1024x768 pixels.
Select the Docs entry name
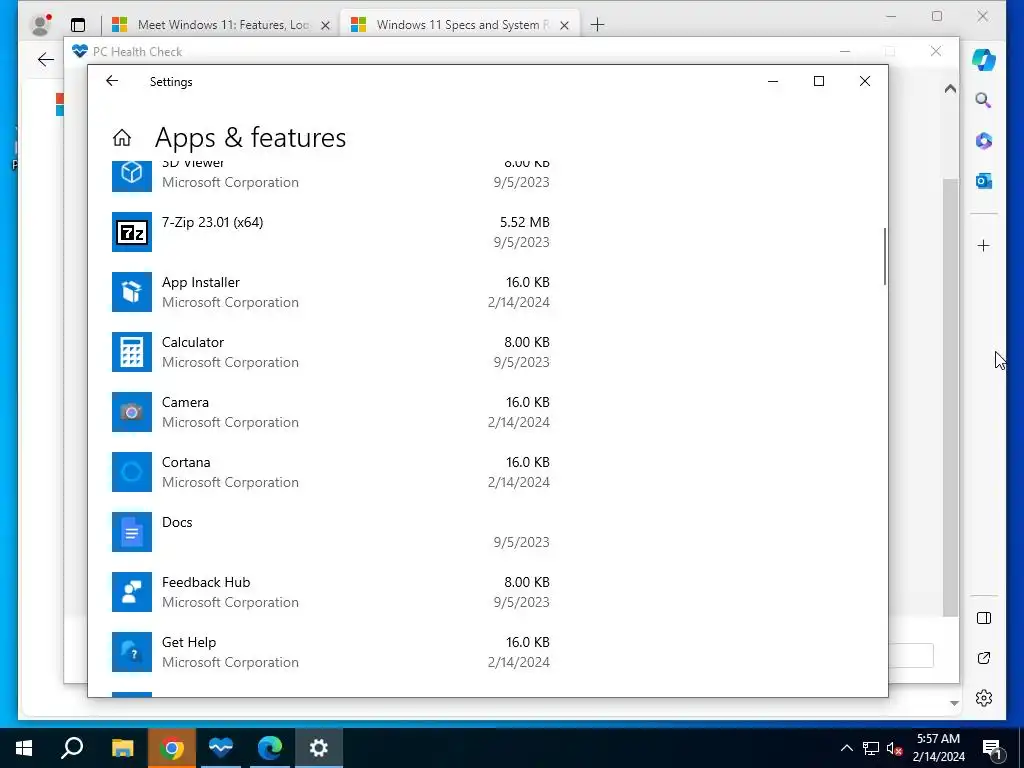[177, 522]
